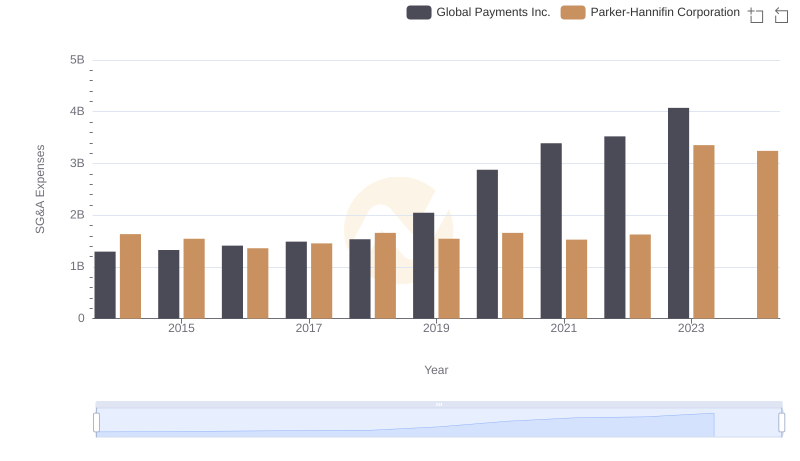Grab the left range slider handle

coord(96,422)
